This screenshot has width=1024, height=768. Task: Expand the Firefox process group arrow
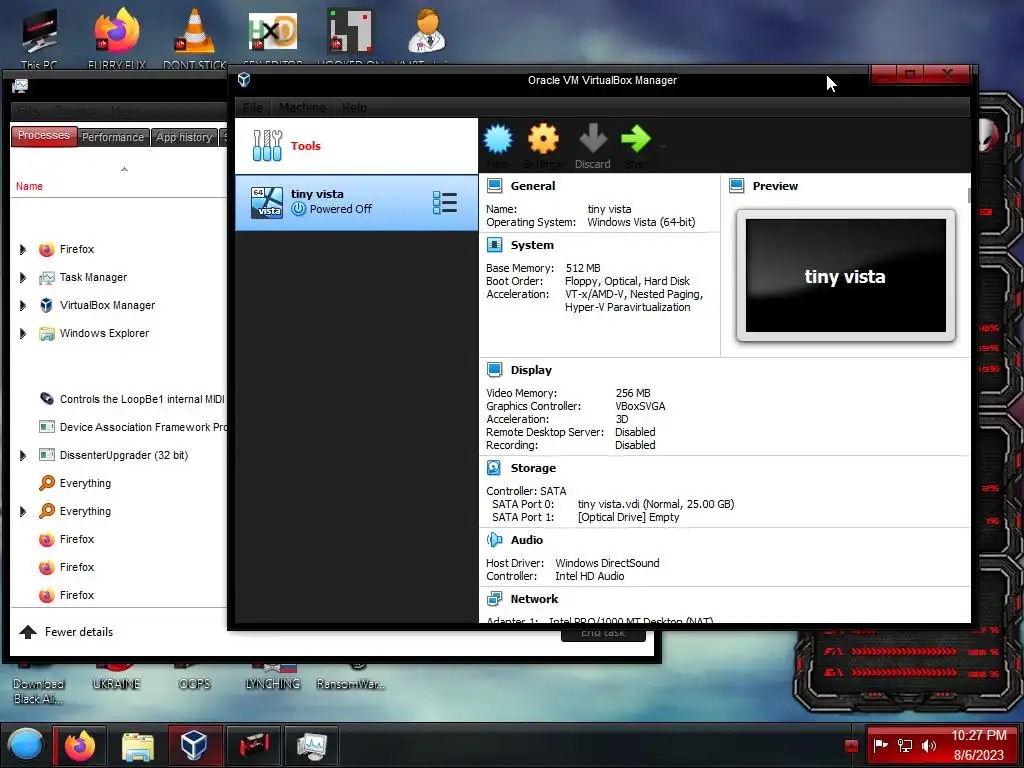click(23, 249)
